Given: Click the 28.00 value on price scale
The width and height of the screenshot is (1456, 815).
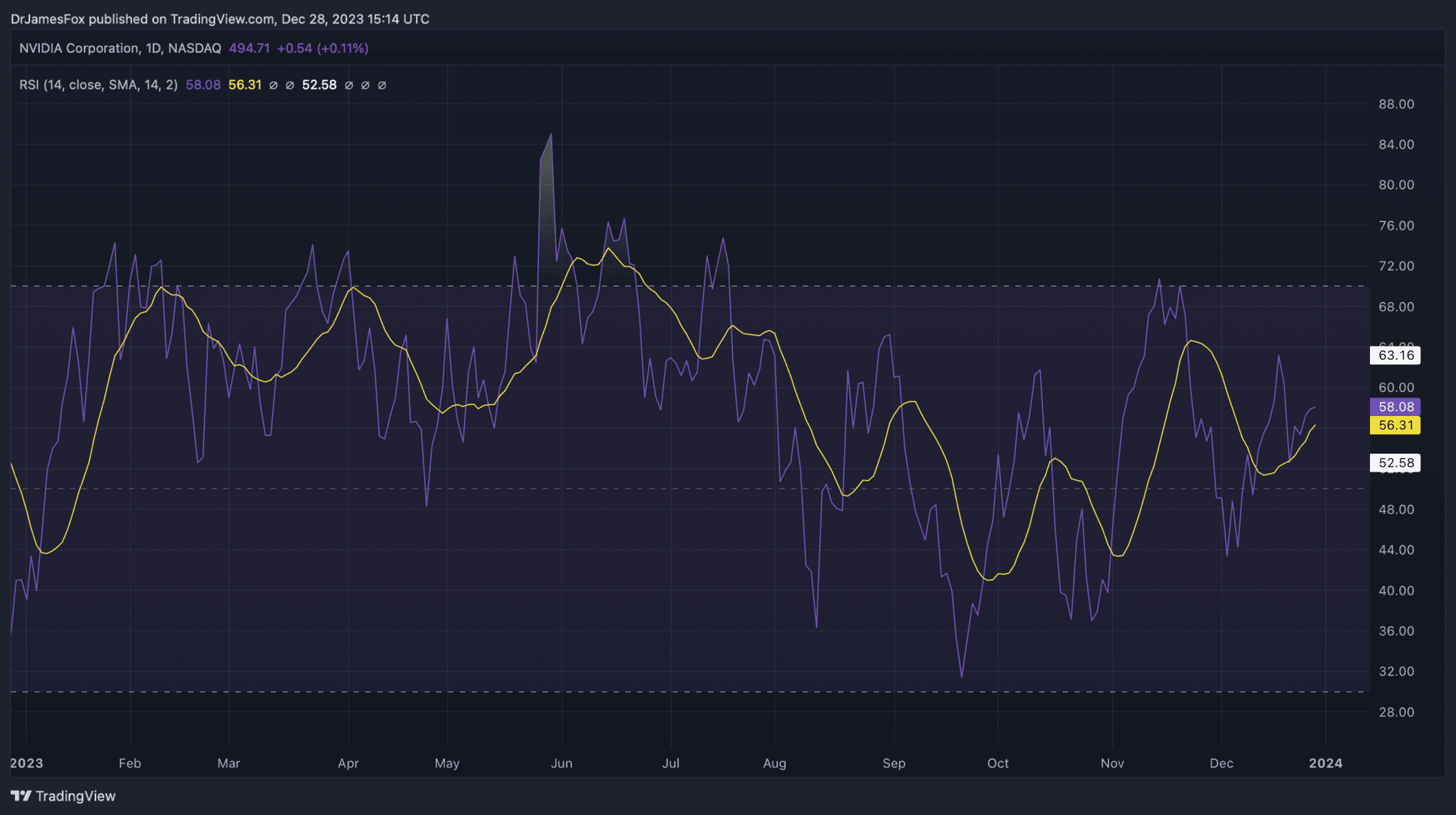Looking at the screenshot, I should (1396, 712).
